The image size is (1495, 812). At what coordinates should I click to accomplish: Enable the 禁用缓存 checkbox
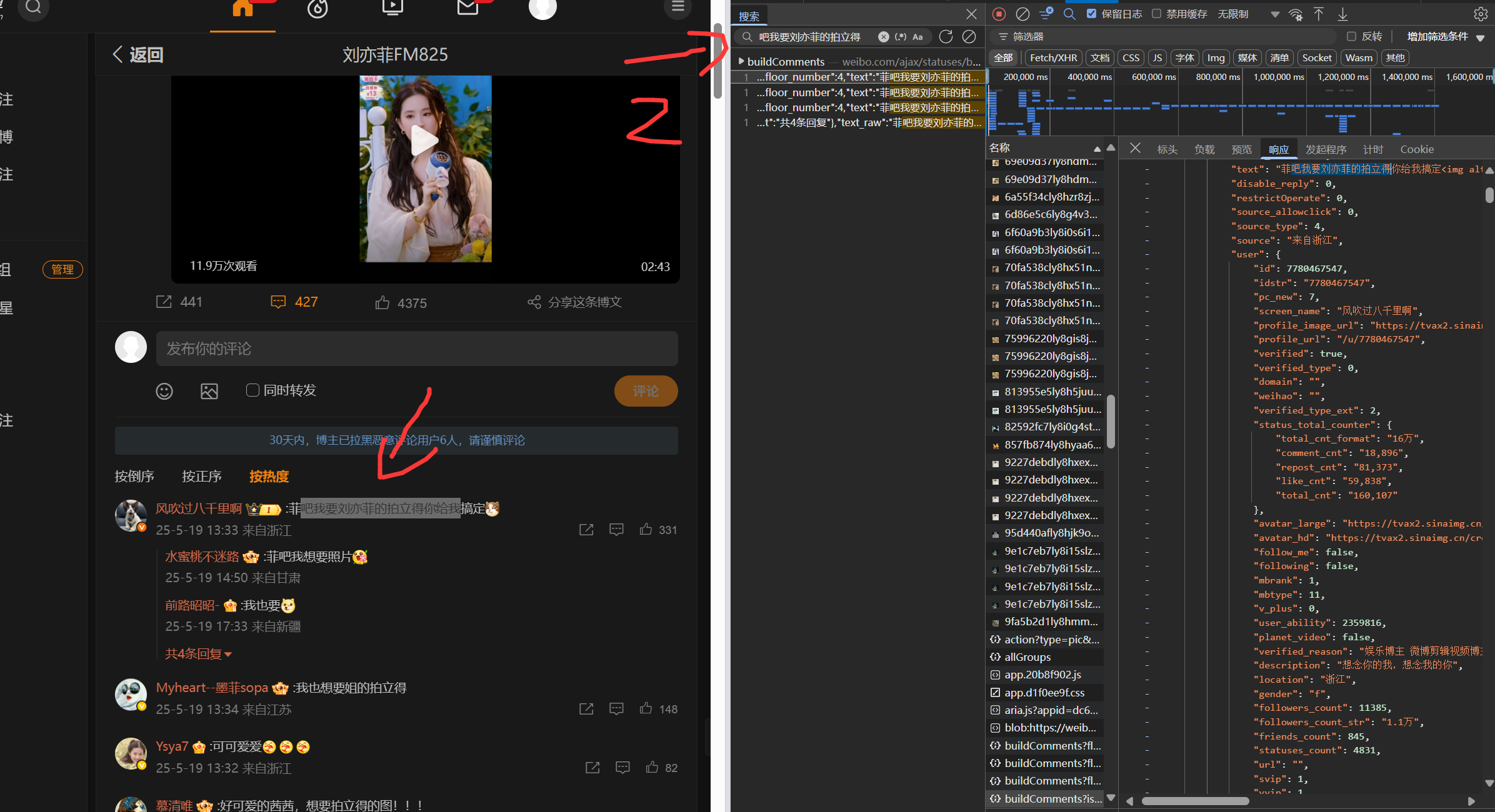point(1156,14)
